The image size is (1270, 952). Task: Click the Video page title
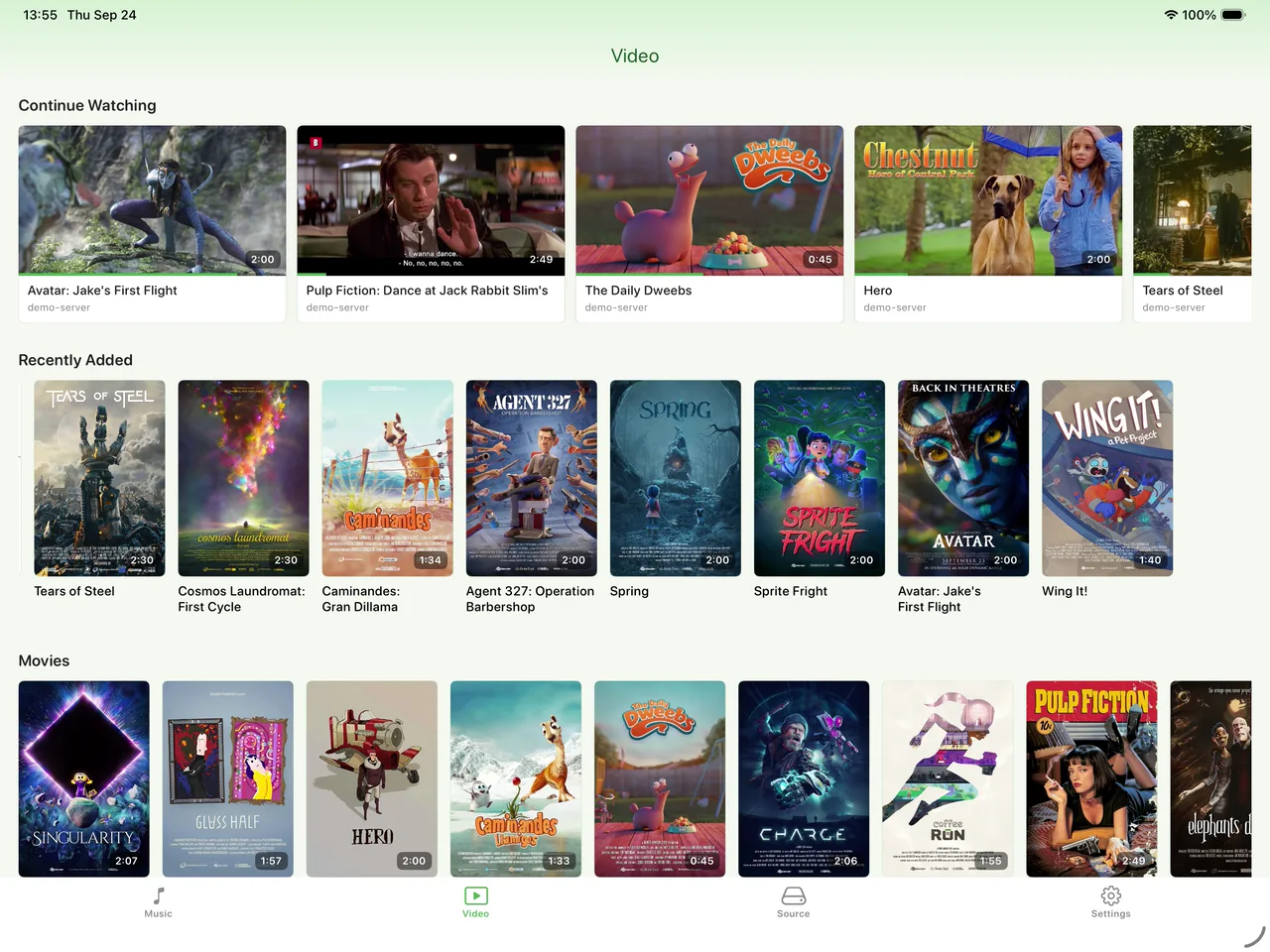pyautogui.click(x=635, y=56)
